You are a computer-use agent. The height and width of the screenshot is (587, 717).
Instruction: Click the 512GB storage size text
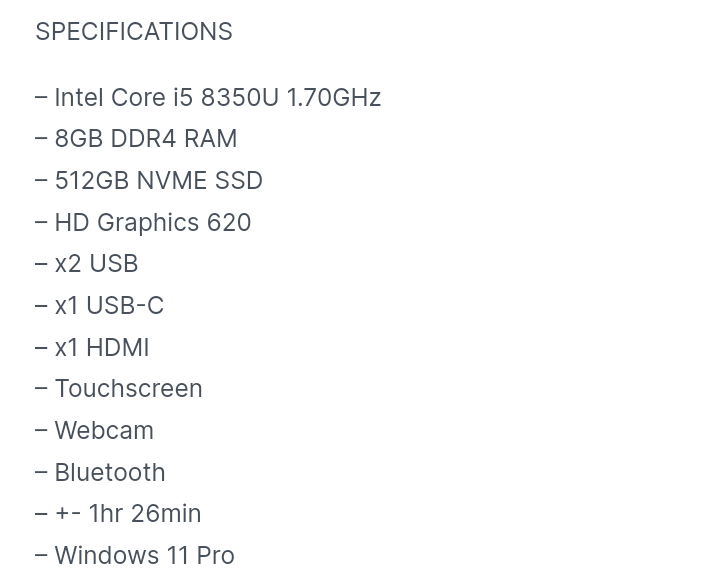tap(91, 180)
